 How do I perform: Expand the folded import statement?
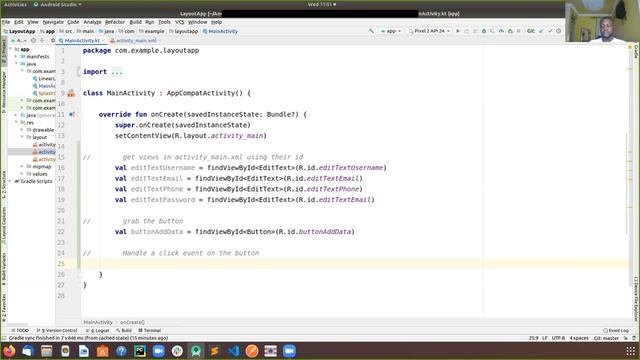[x=117, y=72]
